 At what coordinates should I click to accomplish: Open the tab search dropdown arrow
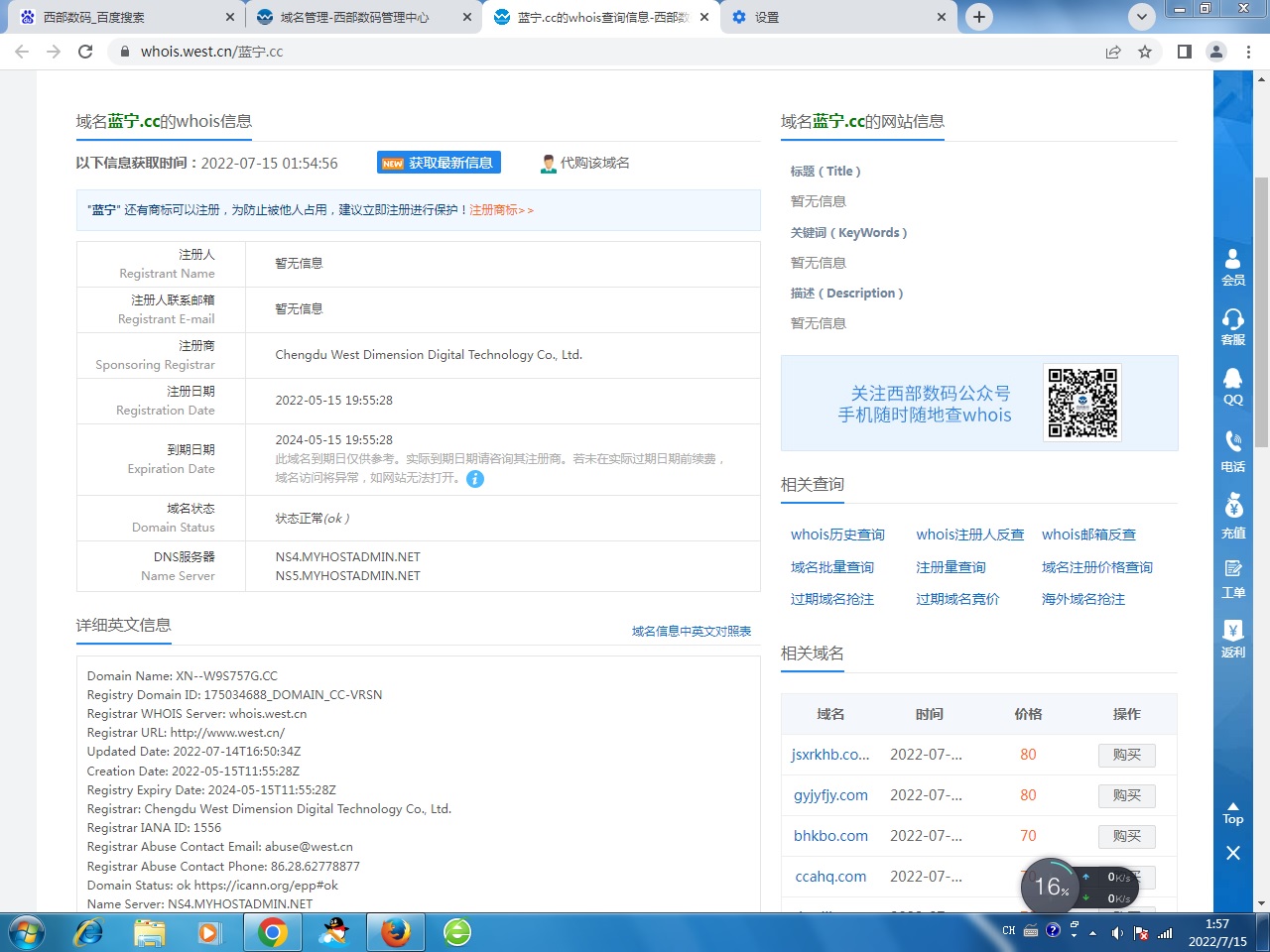tap(1142, 17)
